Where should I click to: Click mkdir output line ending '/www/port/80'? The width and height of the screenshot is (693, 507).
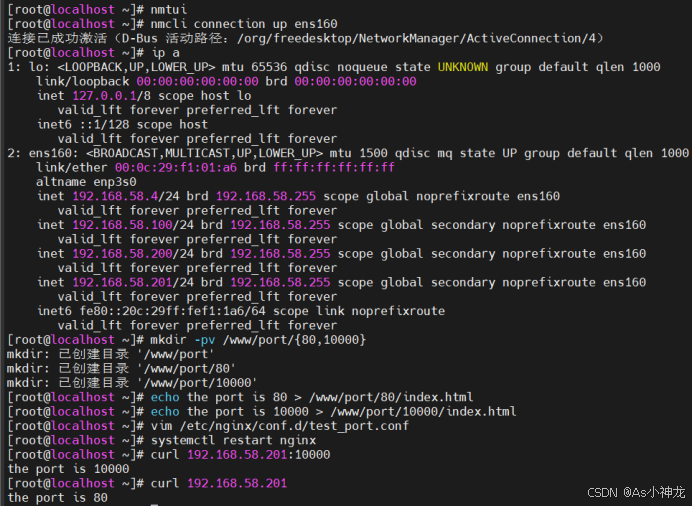(121, 369)
